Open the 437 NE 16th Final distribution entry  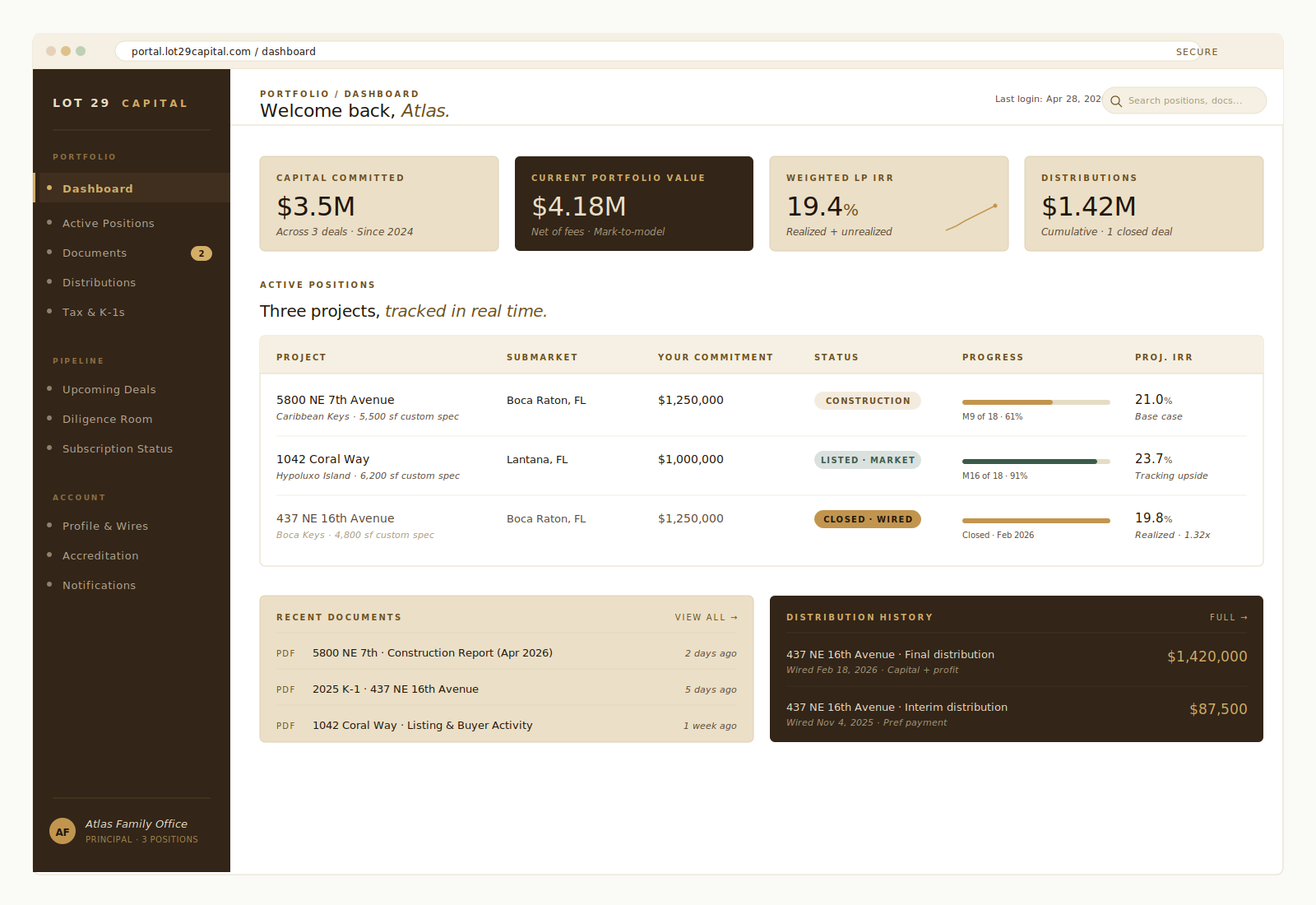click(1017, 661)
